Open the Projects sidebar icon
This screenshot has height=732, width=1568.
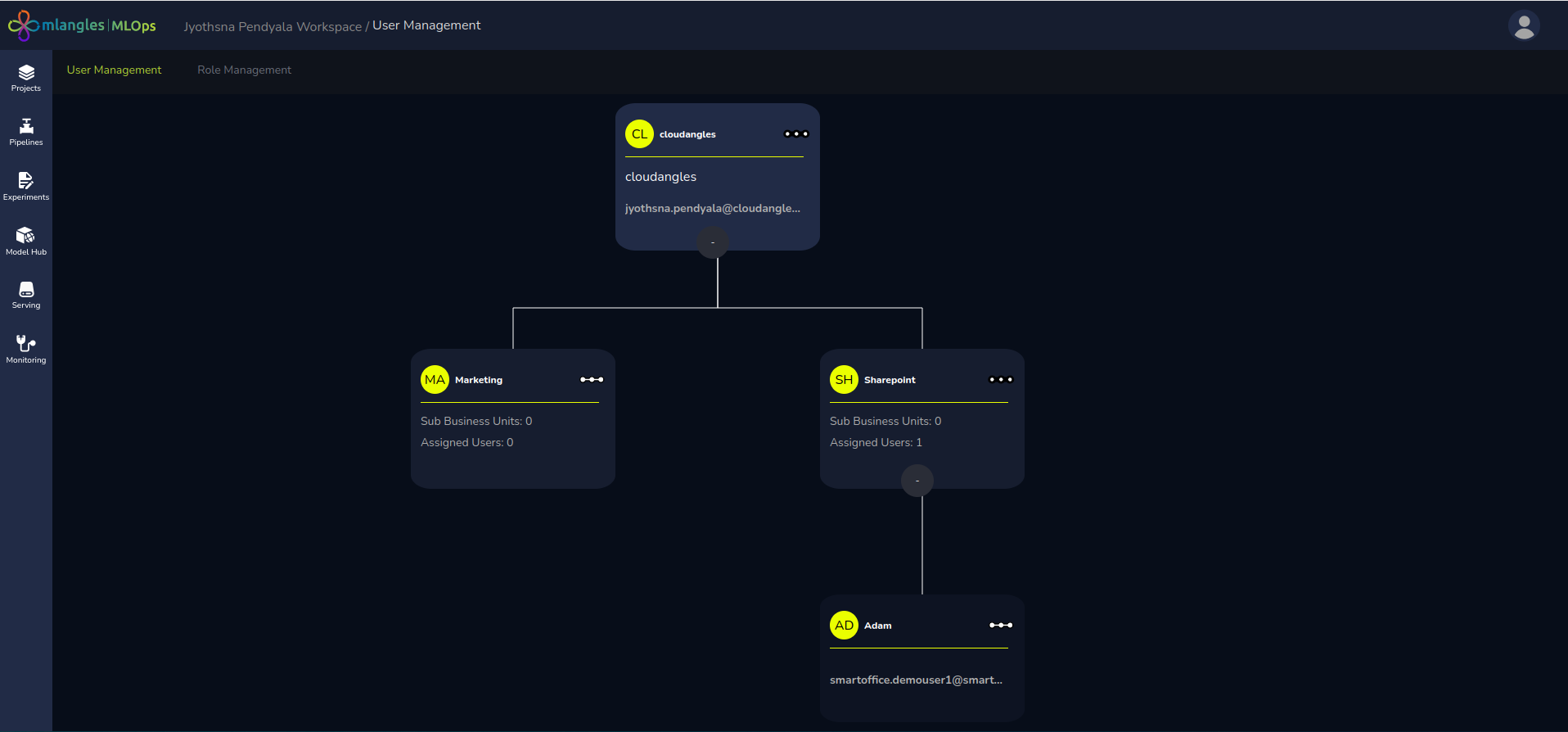click(x=26, y=78)
